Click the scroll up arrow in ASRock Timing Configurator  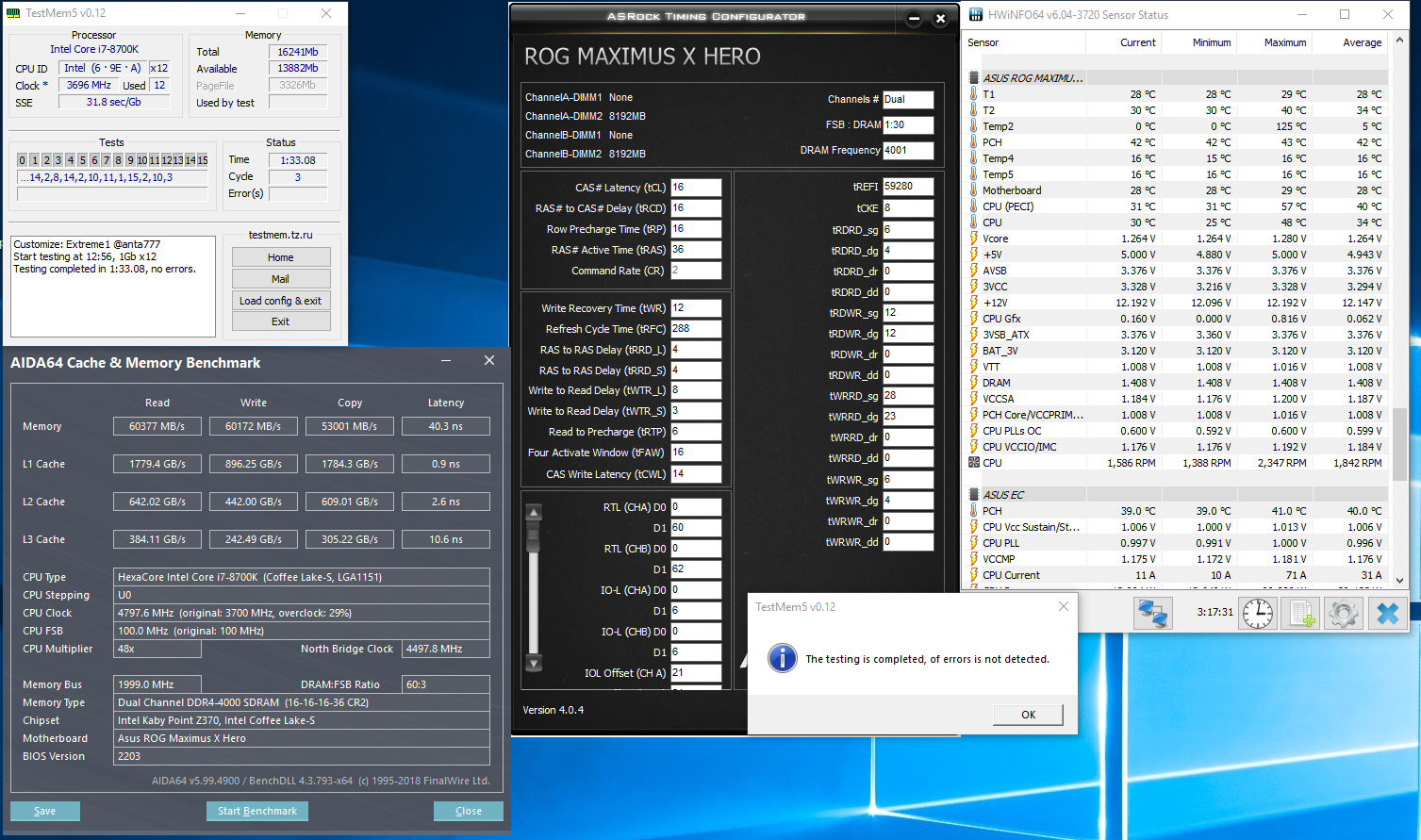(x=534, y=514)
